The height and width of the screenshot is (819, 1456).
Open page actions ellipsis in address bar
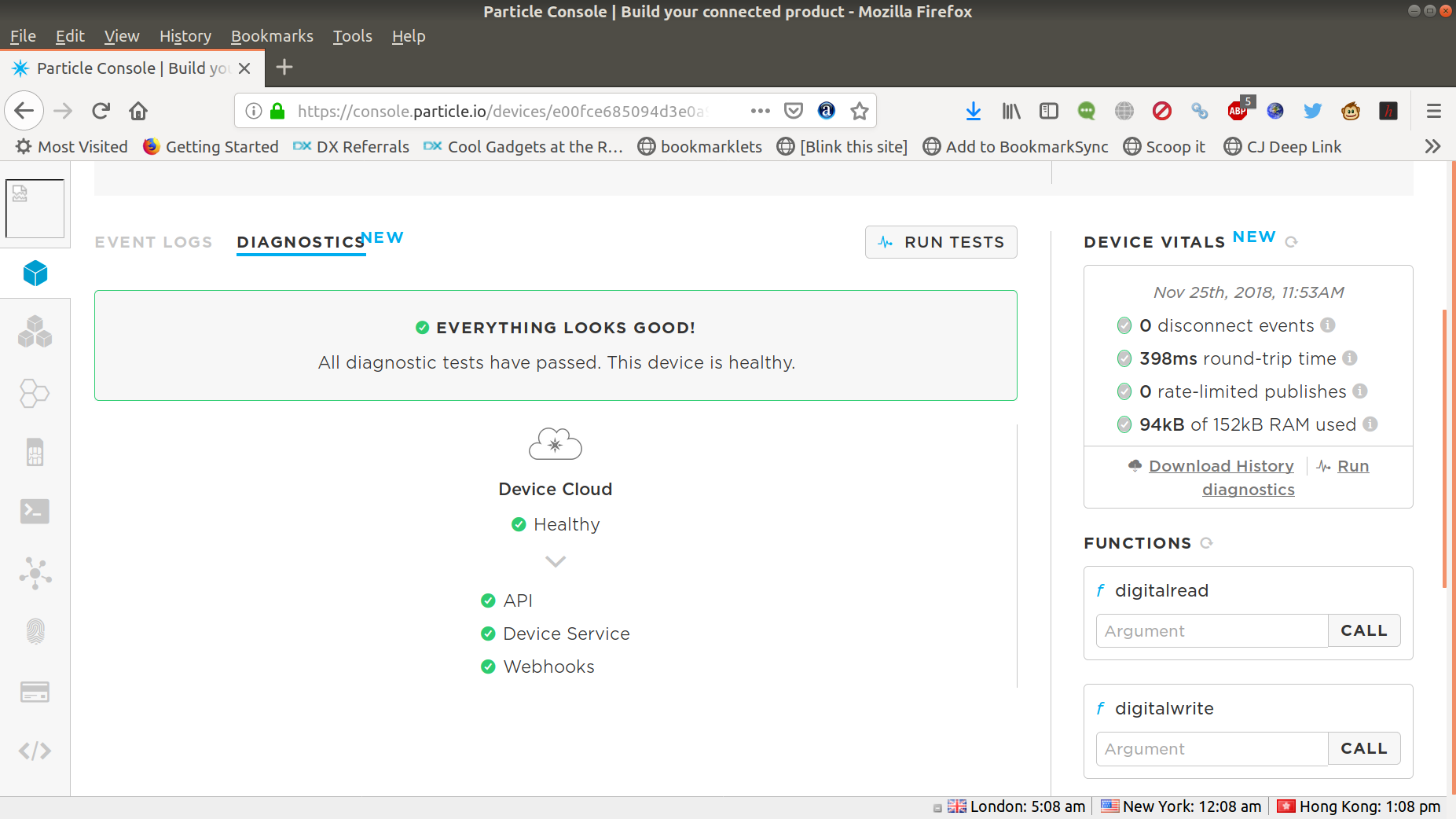(760, 111)
